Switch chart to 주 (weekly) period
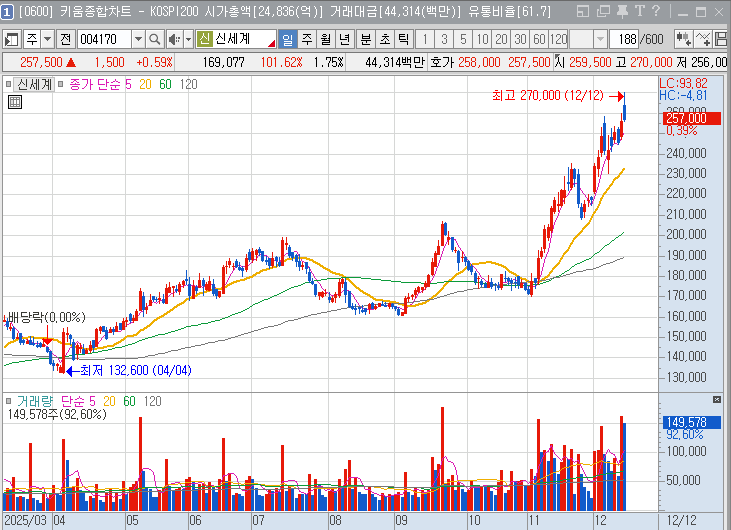 coord(306,39)
